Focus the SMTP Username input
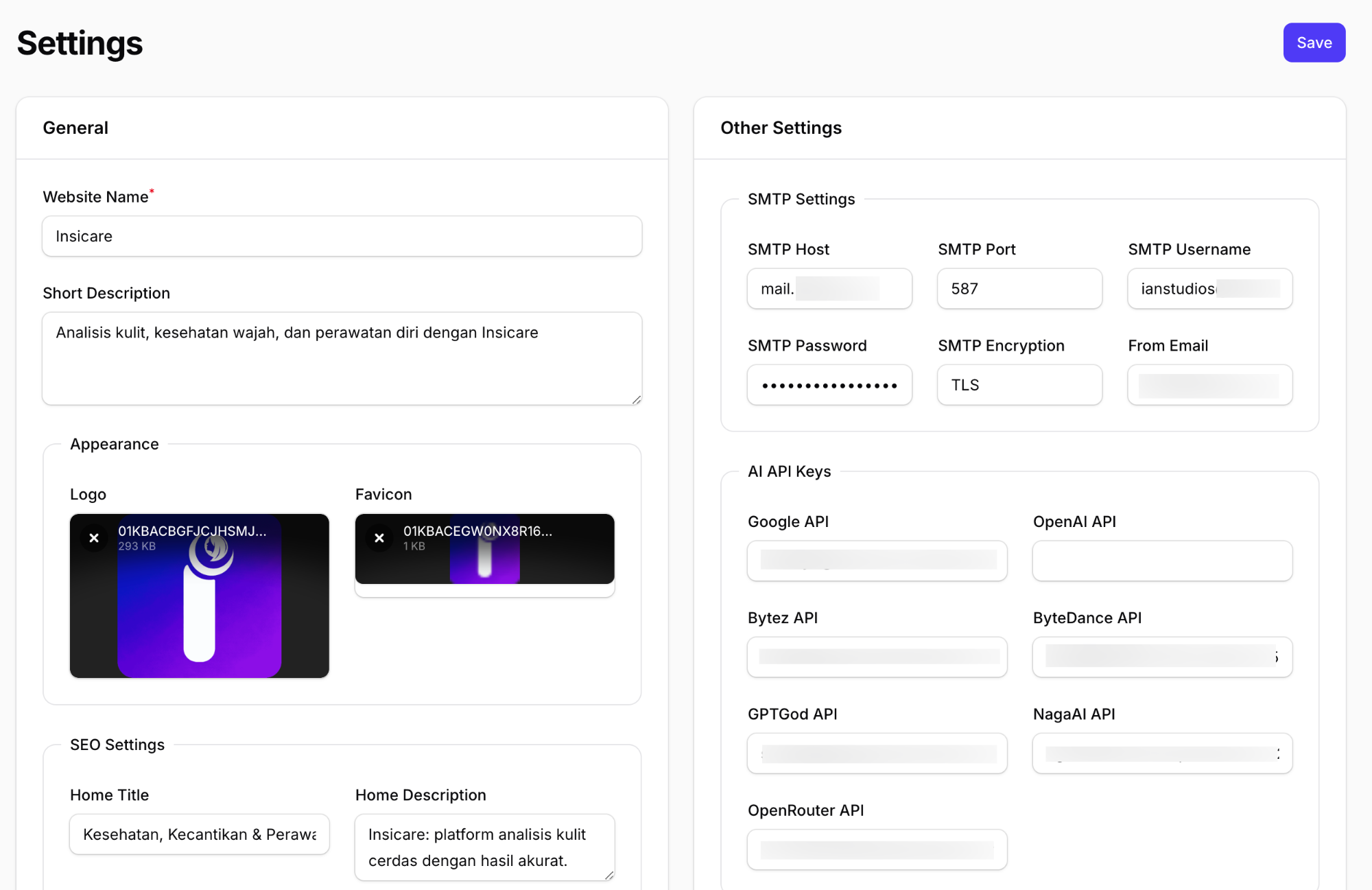The width and height of the screenshot is (1372, 890). pos(1209,289)
